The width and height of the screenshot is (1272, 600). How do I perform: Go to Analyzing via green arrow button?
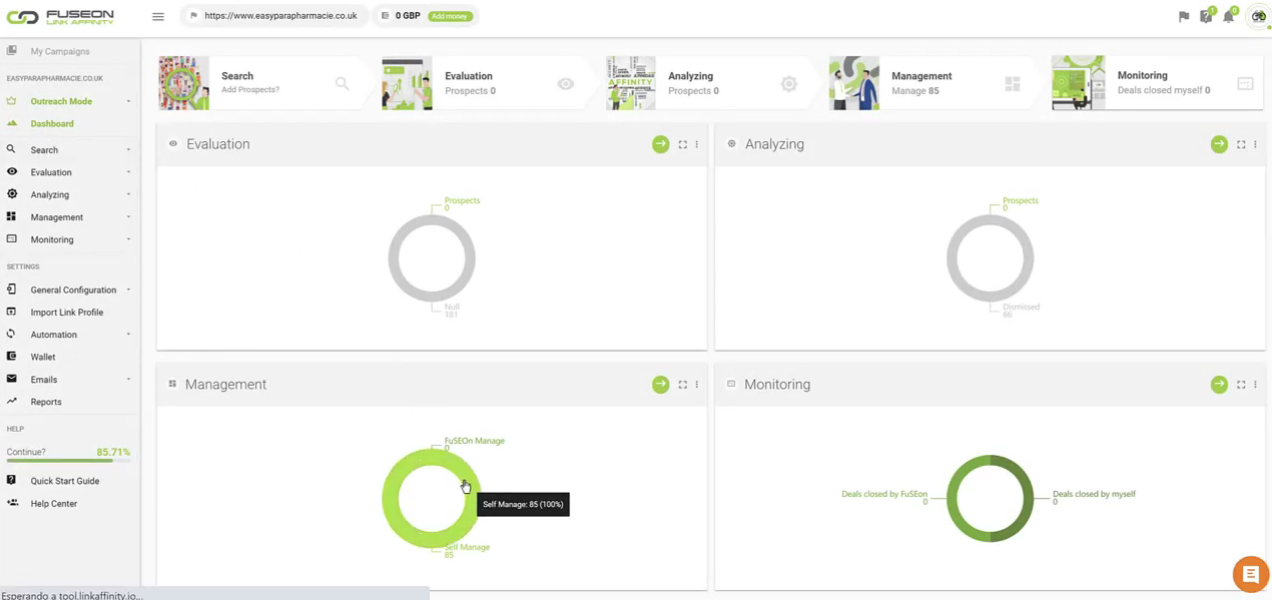click(1218, 144)
